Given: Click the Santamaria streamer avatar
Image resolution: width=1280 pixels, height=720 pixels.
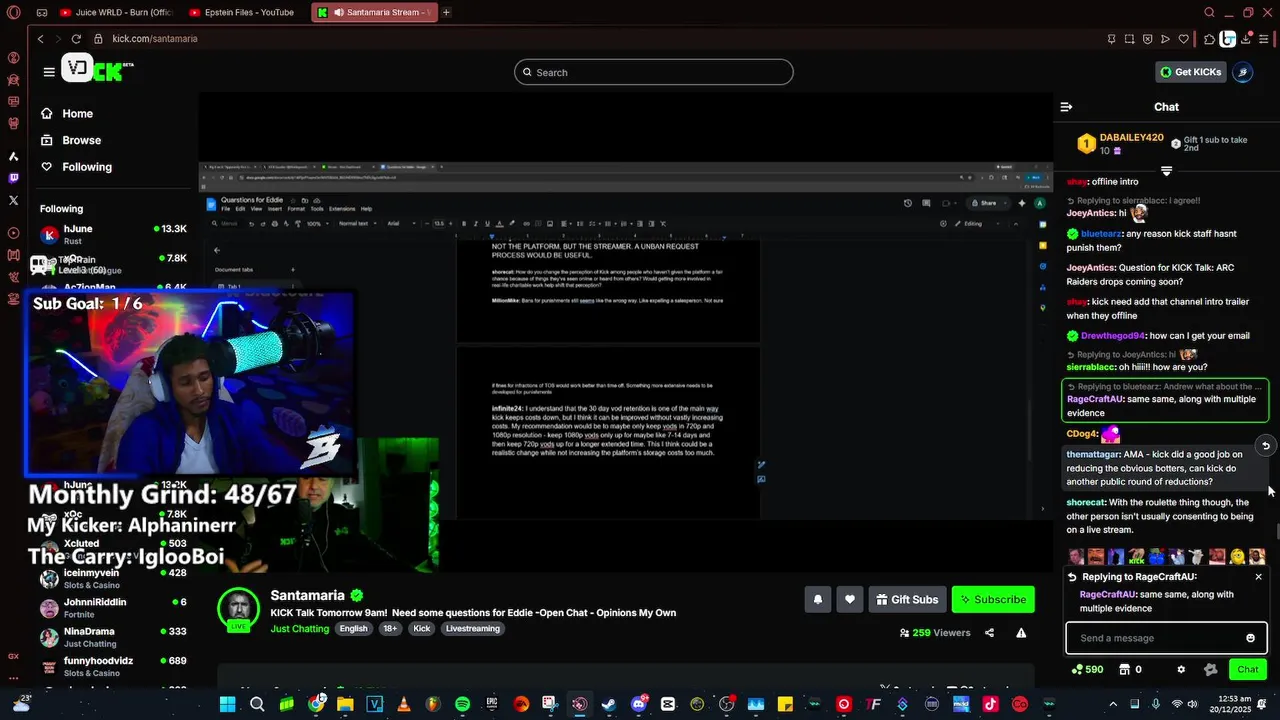Looking at the screenshot, I should click(239, 607).
